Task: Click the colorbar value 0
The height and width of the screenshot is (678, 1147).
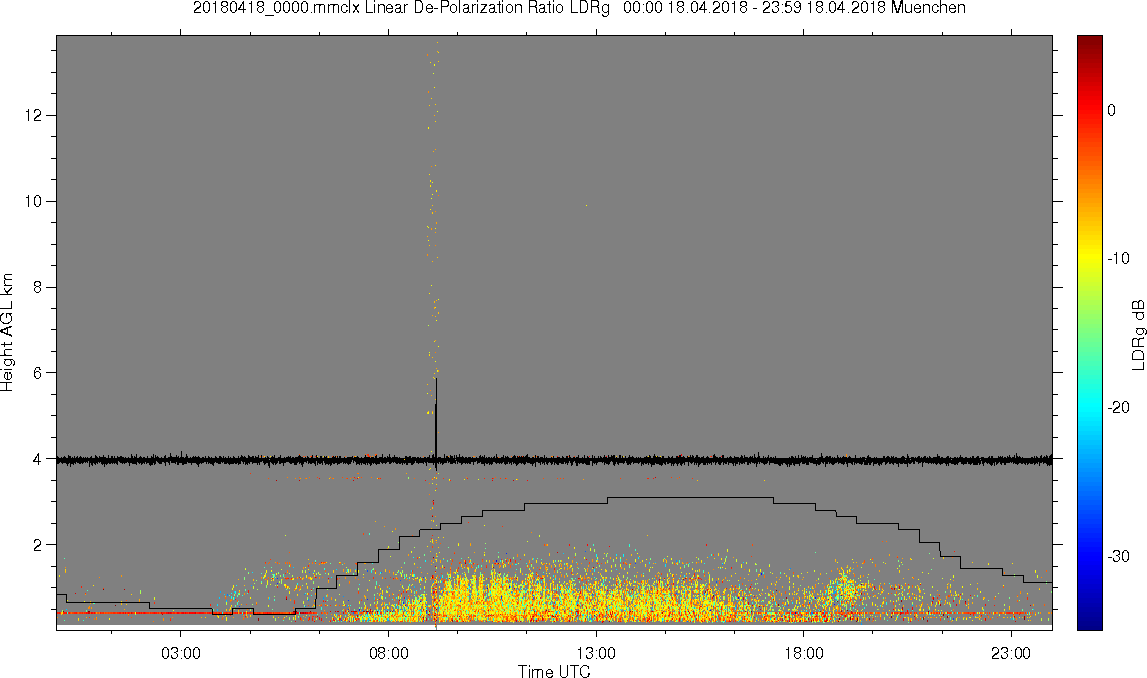Action: [1111, 110]
